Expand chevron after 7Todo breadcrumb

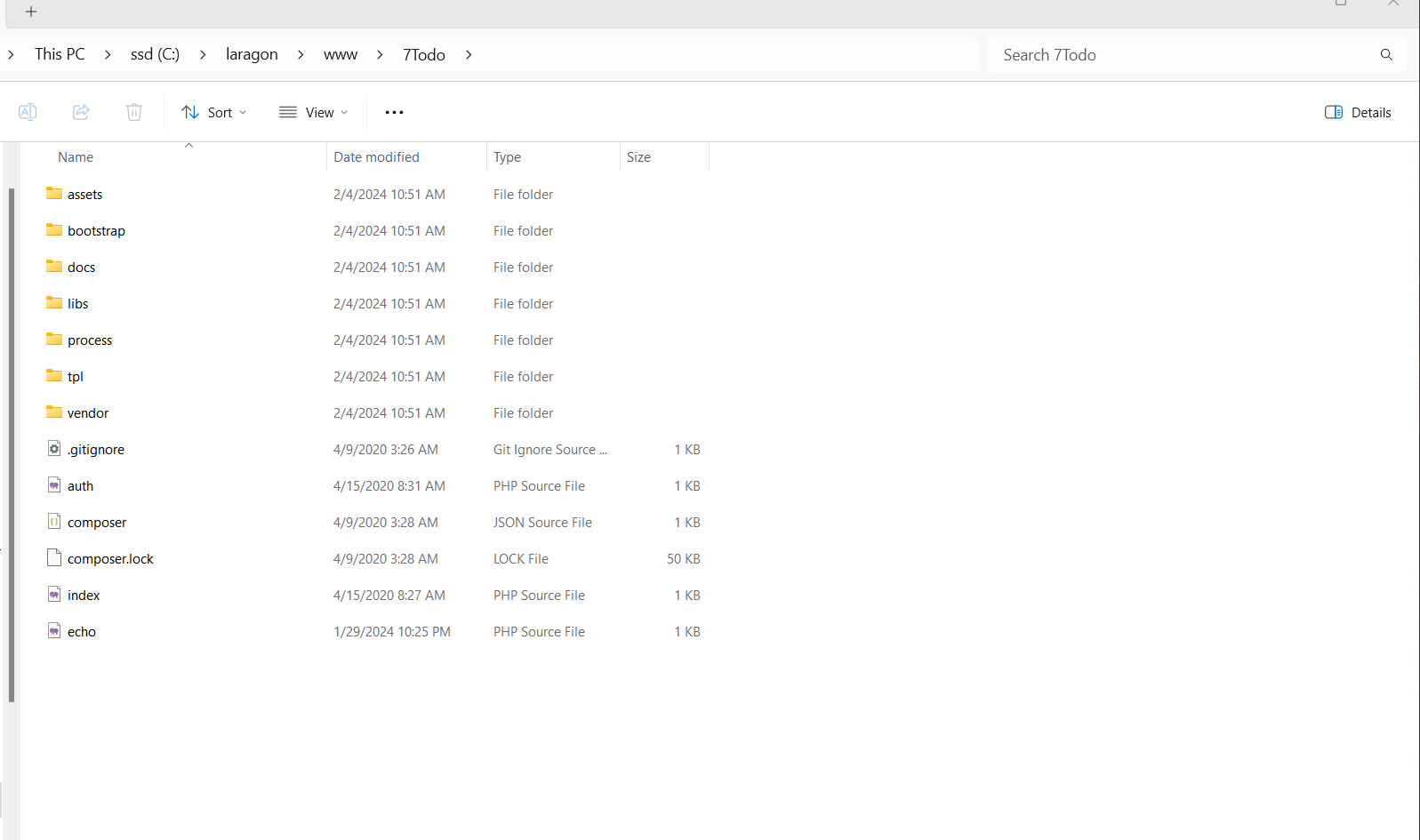[469, 55]
